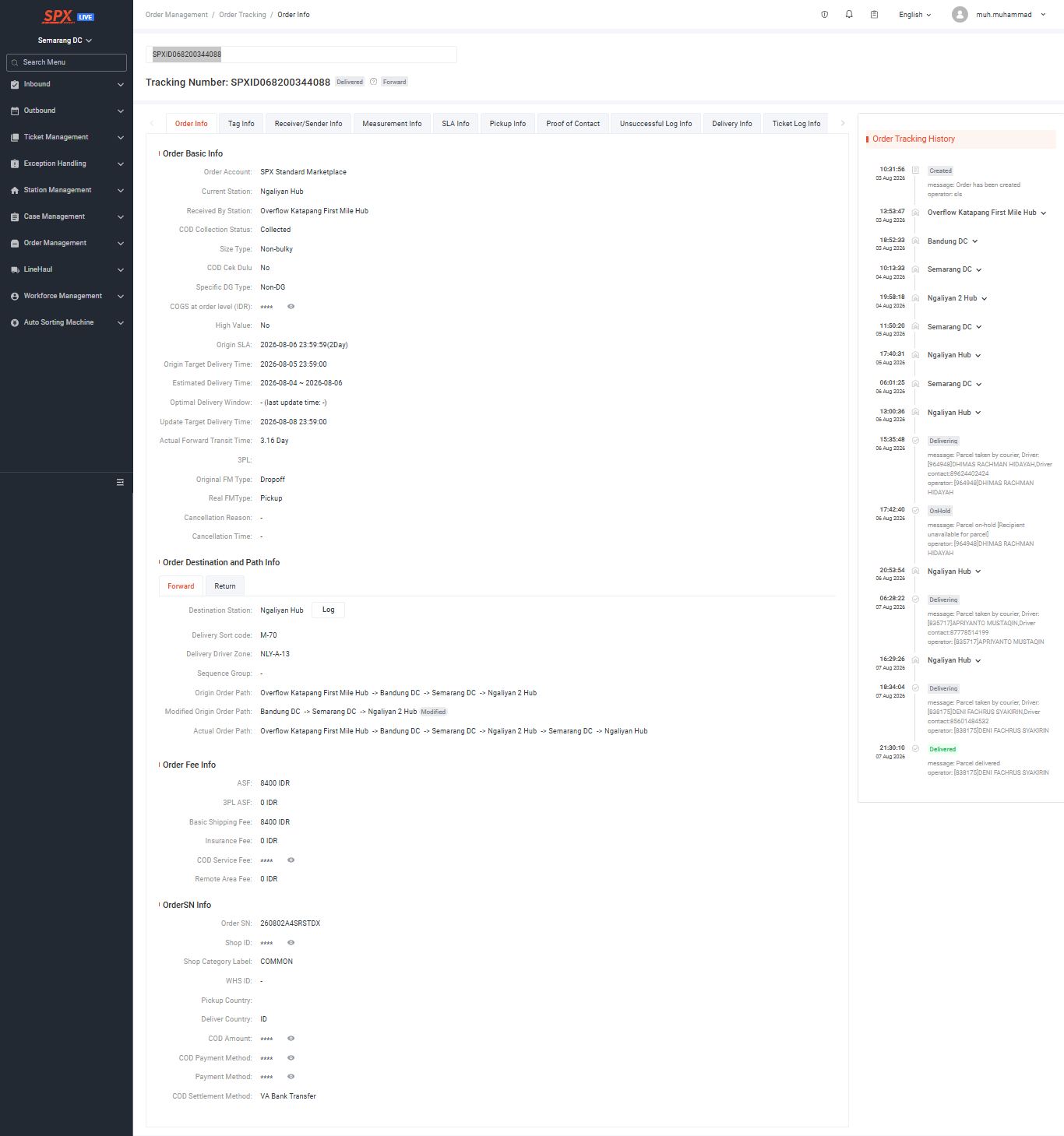The width and height of the screenshot is (1064, 1136).
Task: Reveal the COGS at order level value
Action: tap(291, 307)
